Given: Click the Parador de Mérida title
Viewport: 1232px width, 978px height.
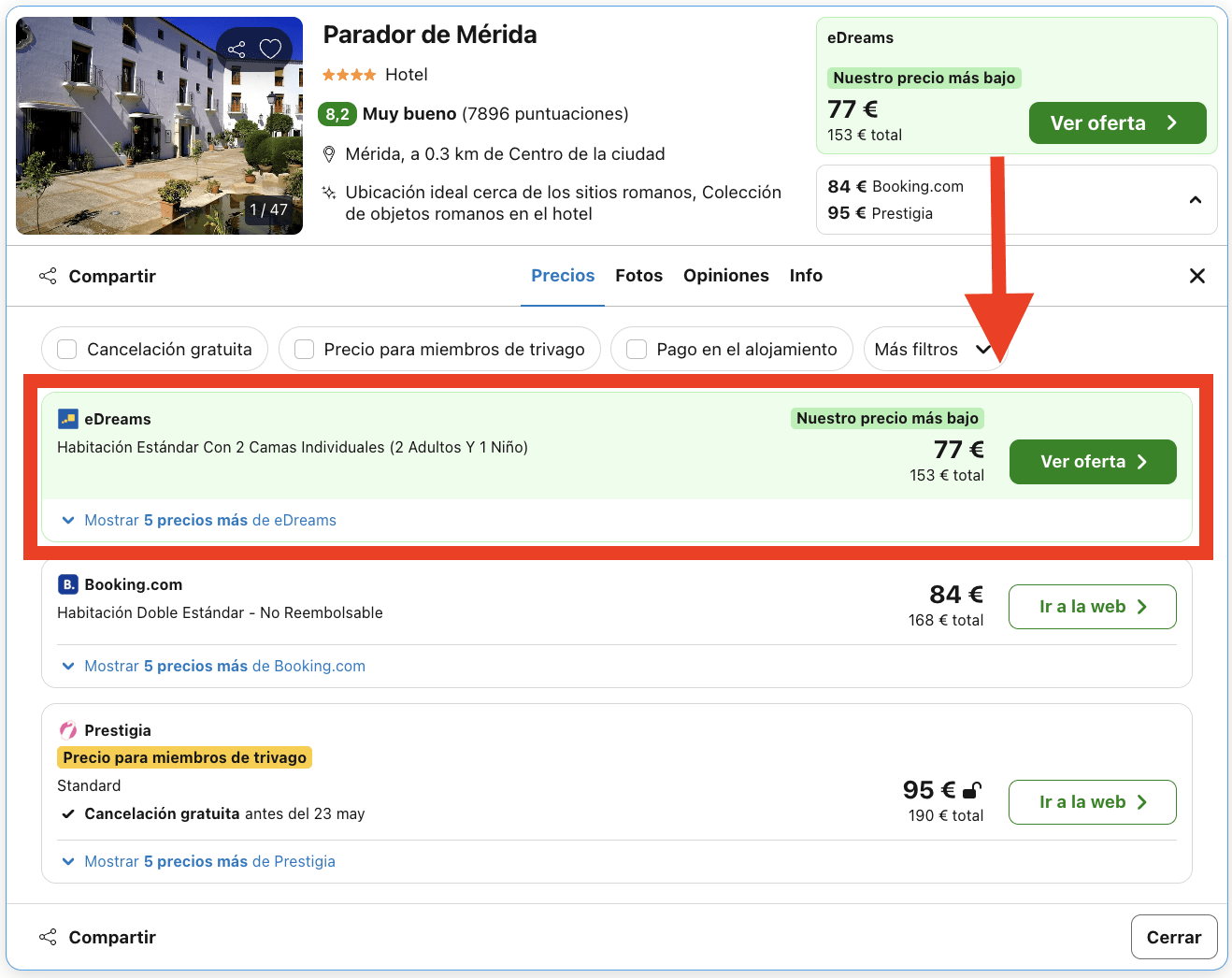Looking at the screenshot, I should (x=430, y=35).
